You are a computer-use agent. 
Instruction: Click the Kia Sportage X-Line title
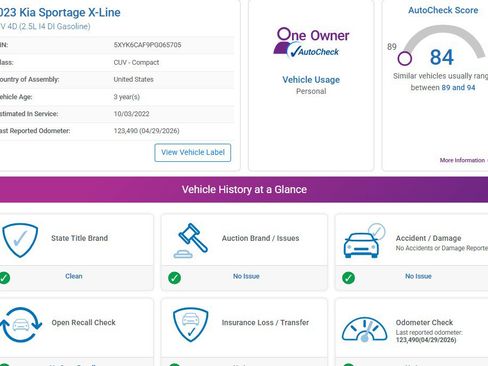[x=60, y=12]
